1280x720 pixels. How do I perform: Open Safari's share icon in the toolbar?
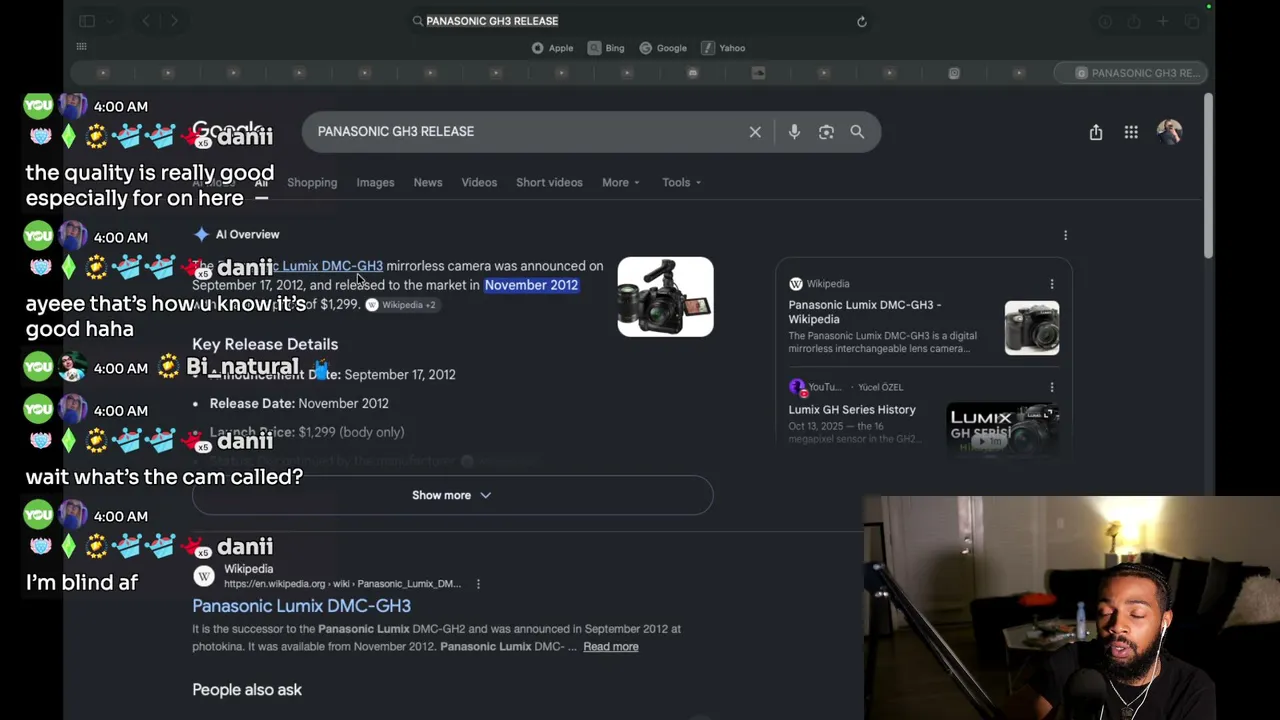pos(1134,21)
